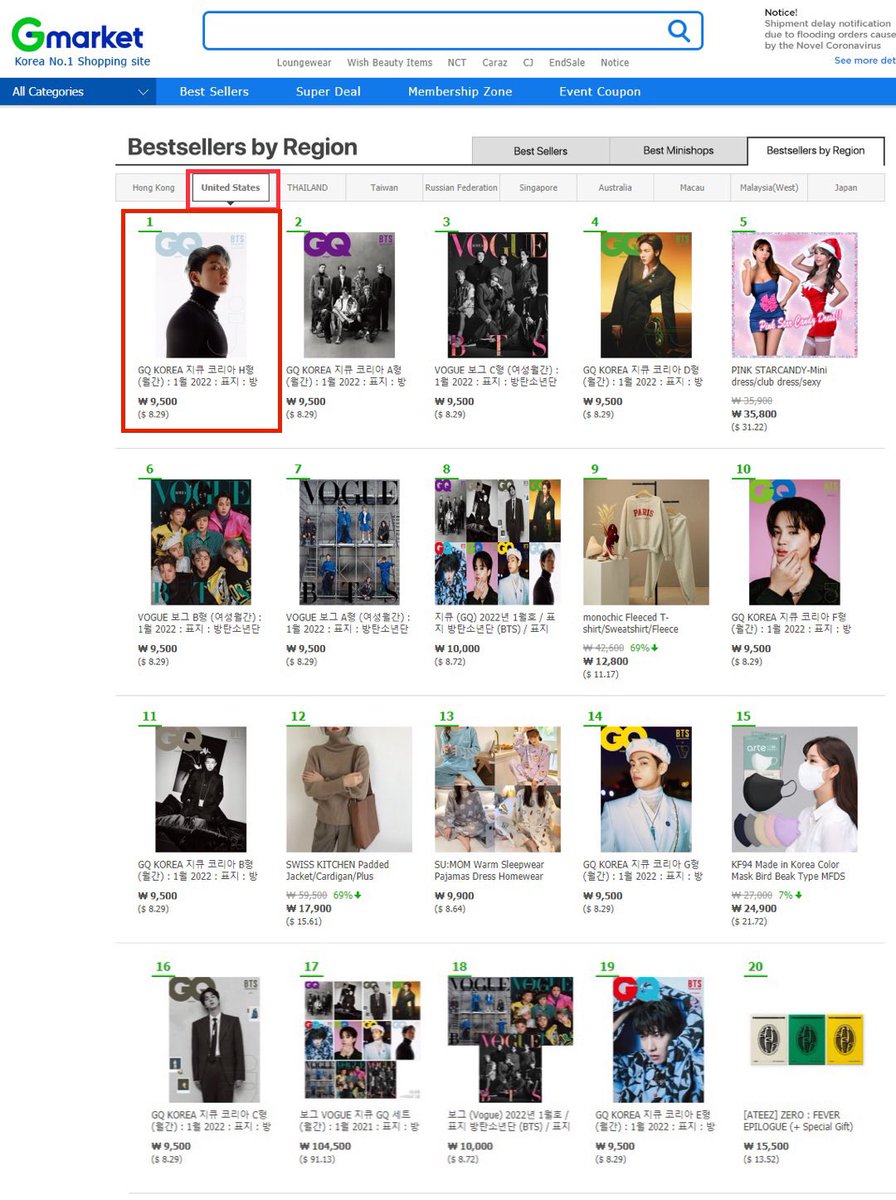Click inside the search input field
896x1200 pixels.
(434, 31)
